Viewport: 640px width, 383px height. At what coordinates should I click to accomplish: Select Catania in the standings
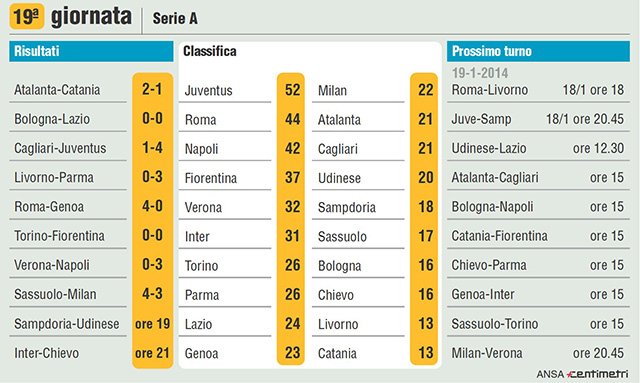(x=337, y=353)
